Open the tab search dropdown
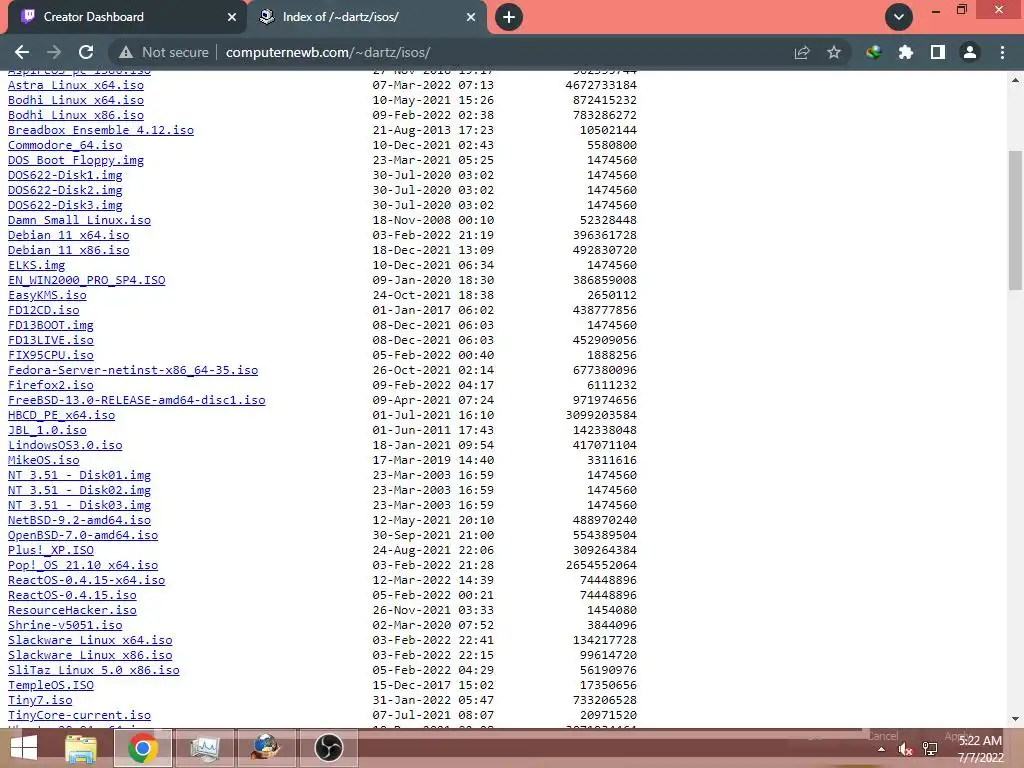1024x768 pixels. coord(899,17)
